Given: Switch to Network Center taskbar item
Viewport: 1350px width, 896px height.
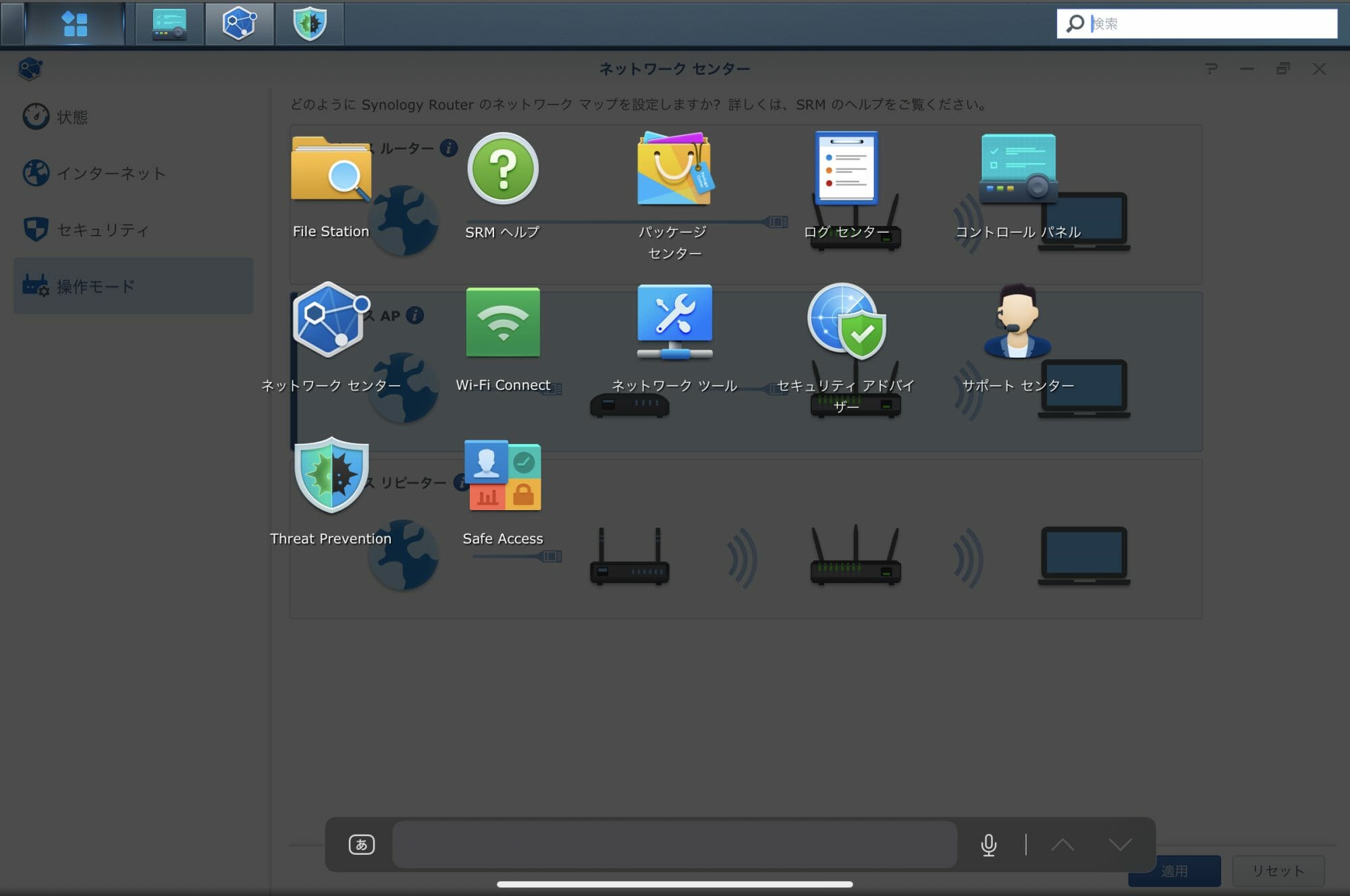Looking at the screenshot, I should coord(240,24).
